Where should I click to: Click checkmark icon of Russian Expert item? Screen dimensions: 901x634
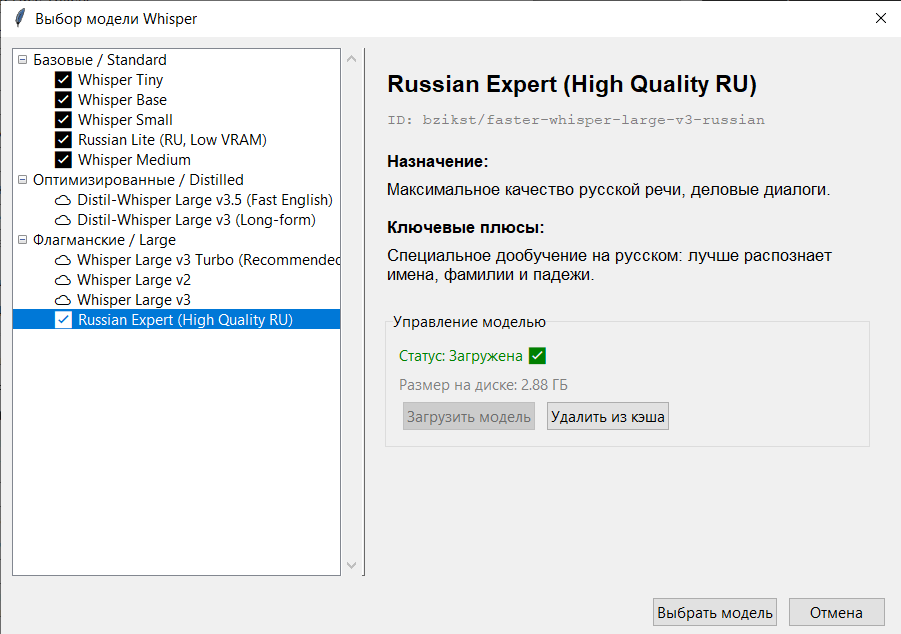63,320
